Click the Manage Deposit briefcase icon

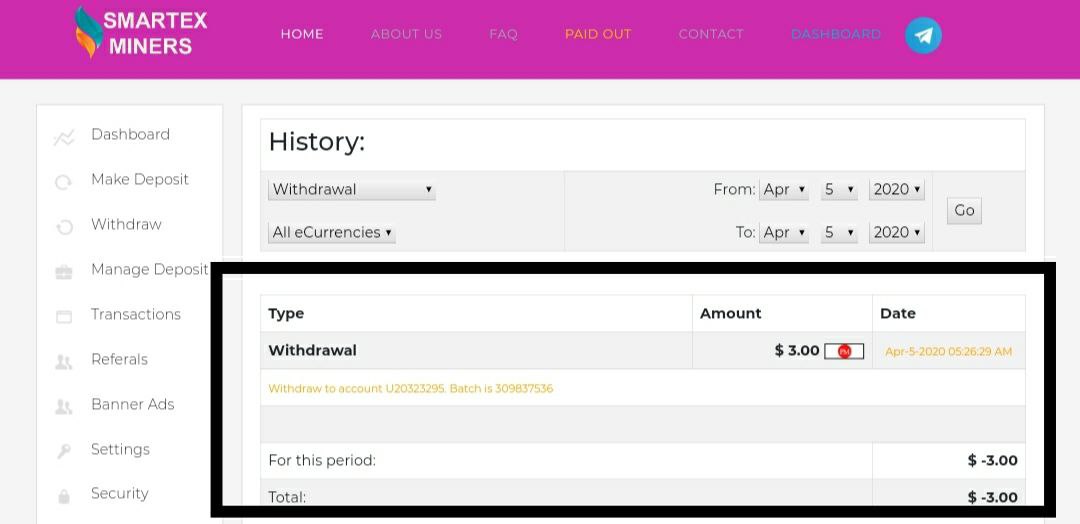pyautogui.click(x=64, y=271)
